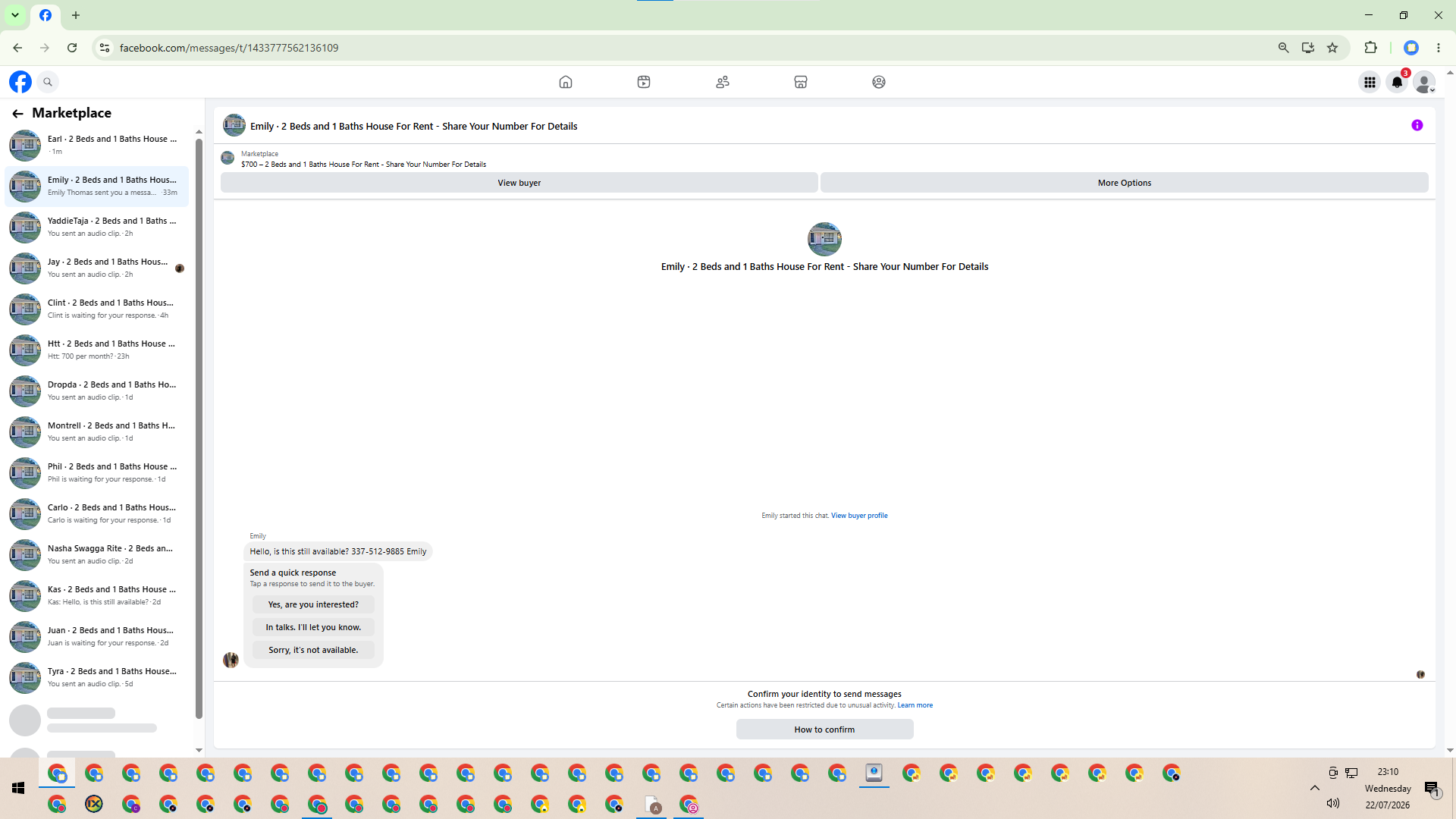Open Kas conversation in the list

click(x=97, y=596)
